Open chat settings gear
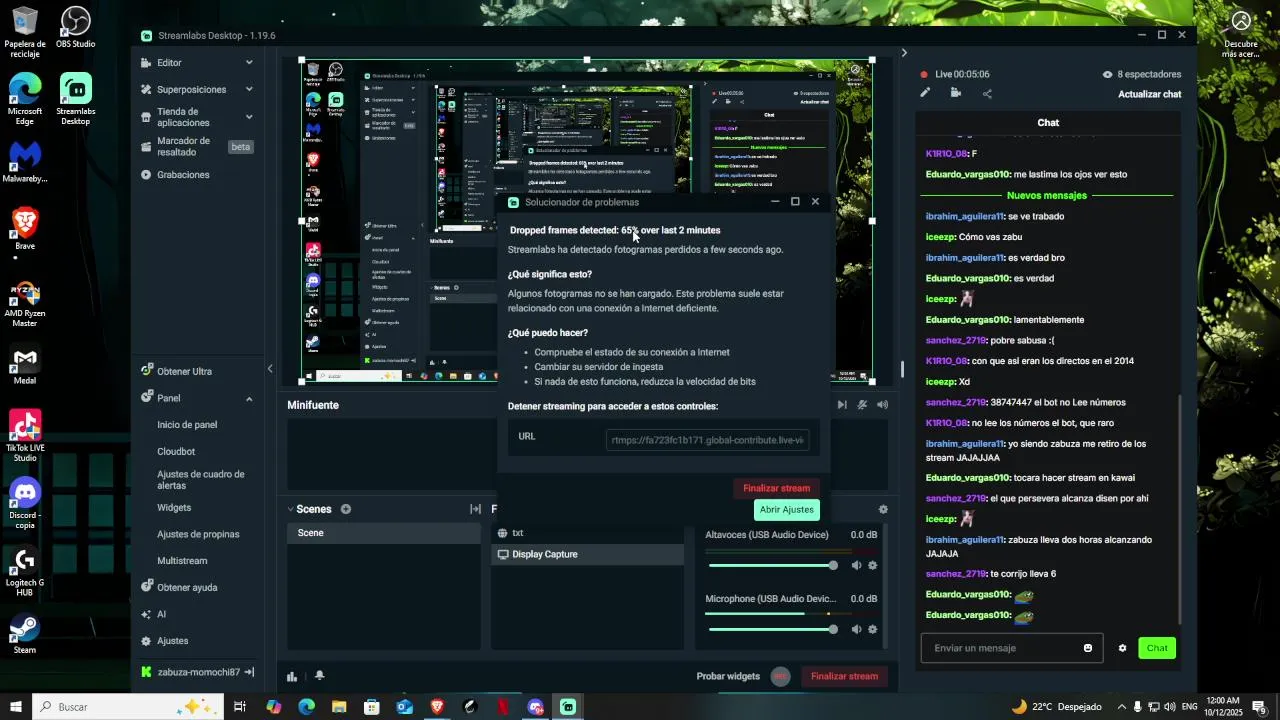1280x720 pixels. [1122, 648]
